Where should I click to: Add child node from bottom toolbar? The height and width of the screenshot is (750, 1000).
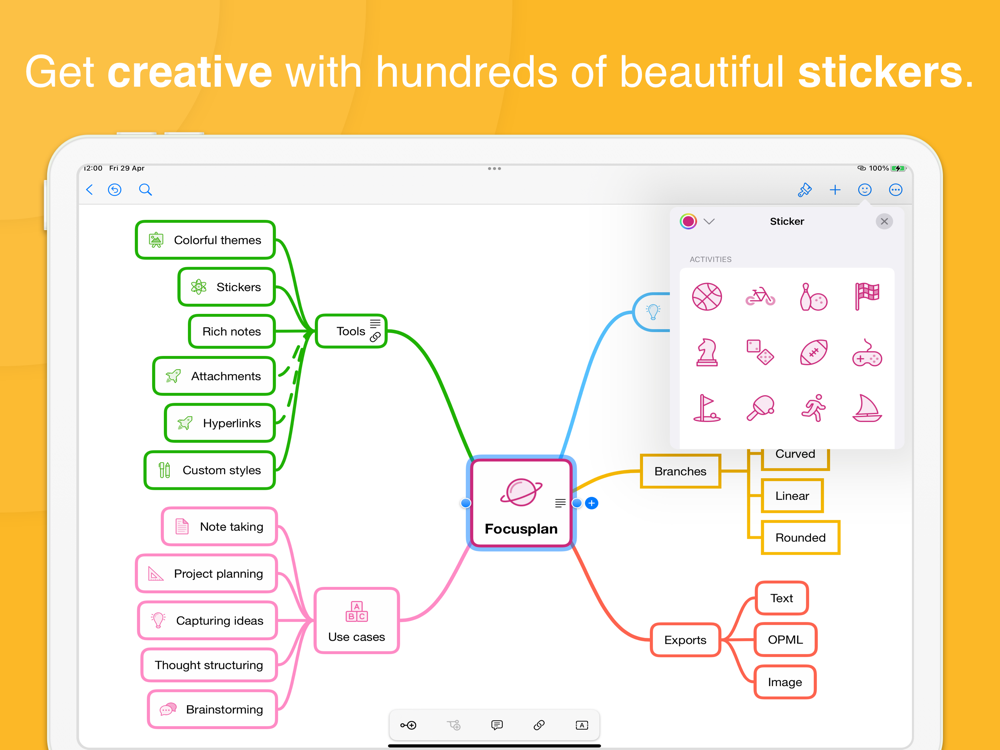tap(408, 725)
